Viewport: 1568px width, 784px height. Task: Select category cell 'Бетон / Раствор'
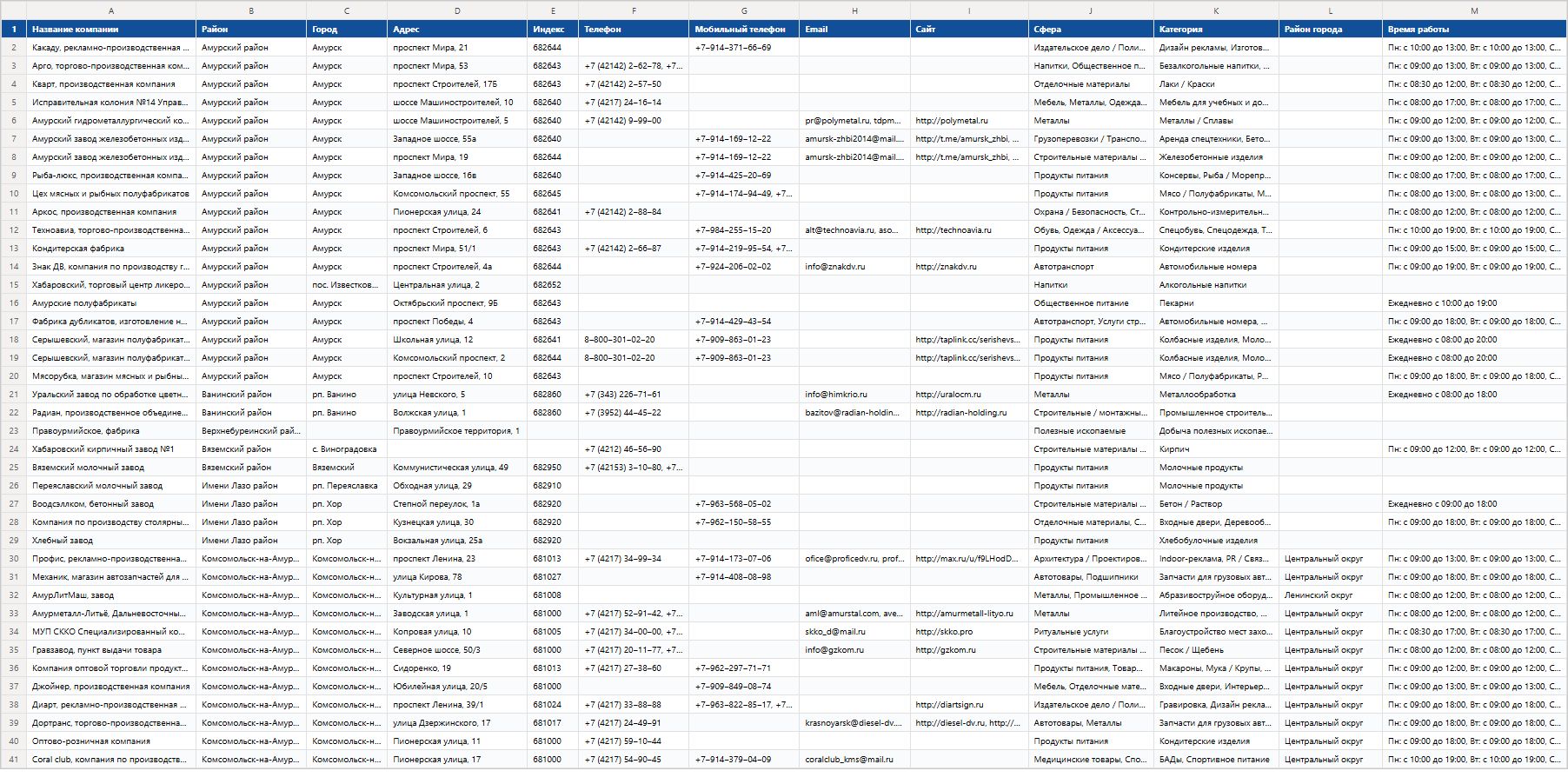(1216, 504)
